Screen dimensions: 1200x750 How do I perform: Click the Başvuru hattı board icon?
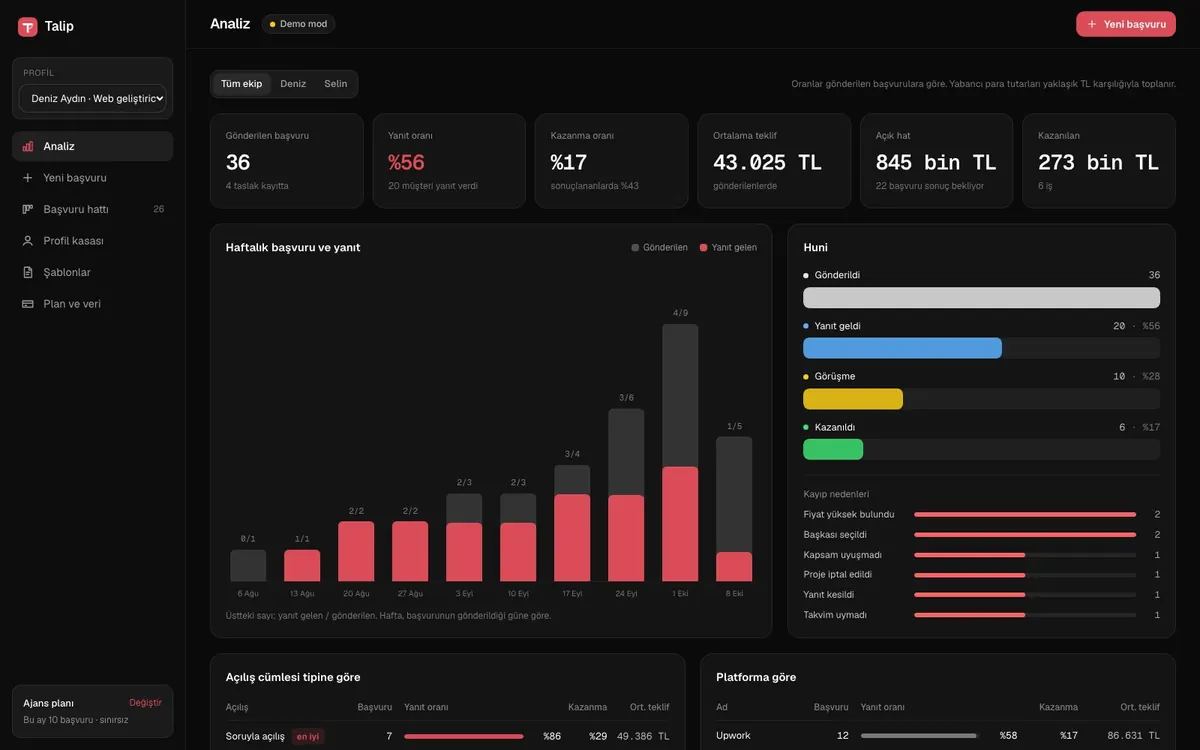point(28,209)
